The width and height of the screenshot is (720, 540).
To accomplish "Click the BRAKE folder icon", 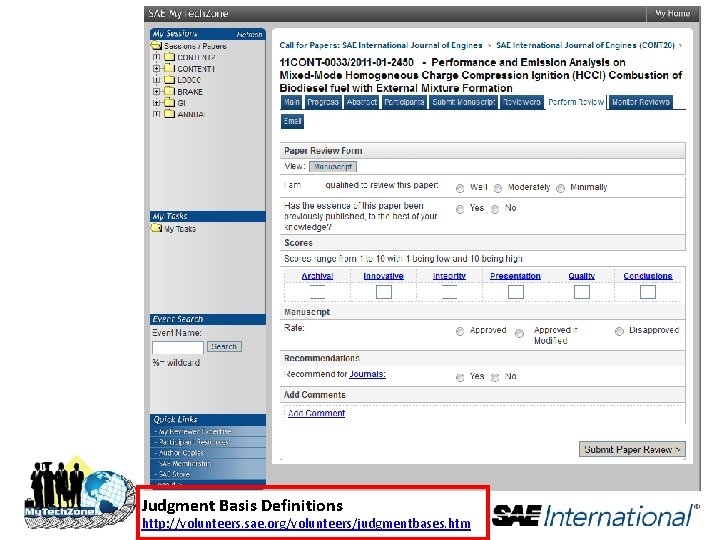I will (x=169, y=91).
